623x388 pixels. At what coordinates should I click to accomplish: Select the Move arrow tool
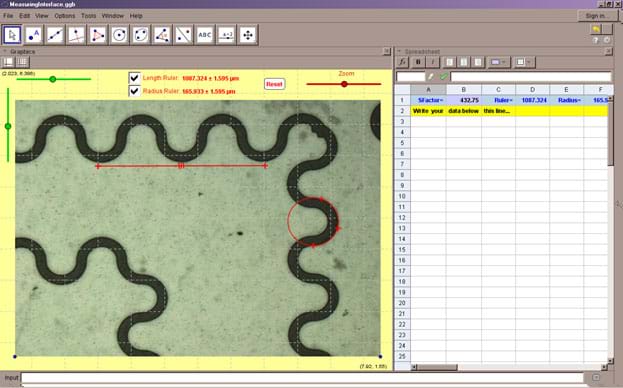pos(12,35)
